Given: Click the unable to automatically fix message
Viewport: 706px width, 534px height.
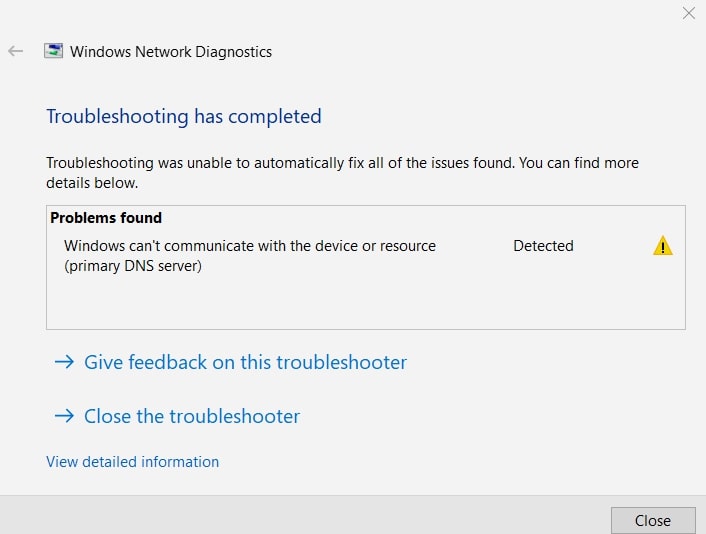Looking at the screenshot, I should pos(342,172).
